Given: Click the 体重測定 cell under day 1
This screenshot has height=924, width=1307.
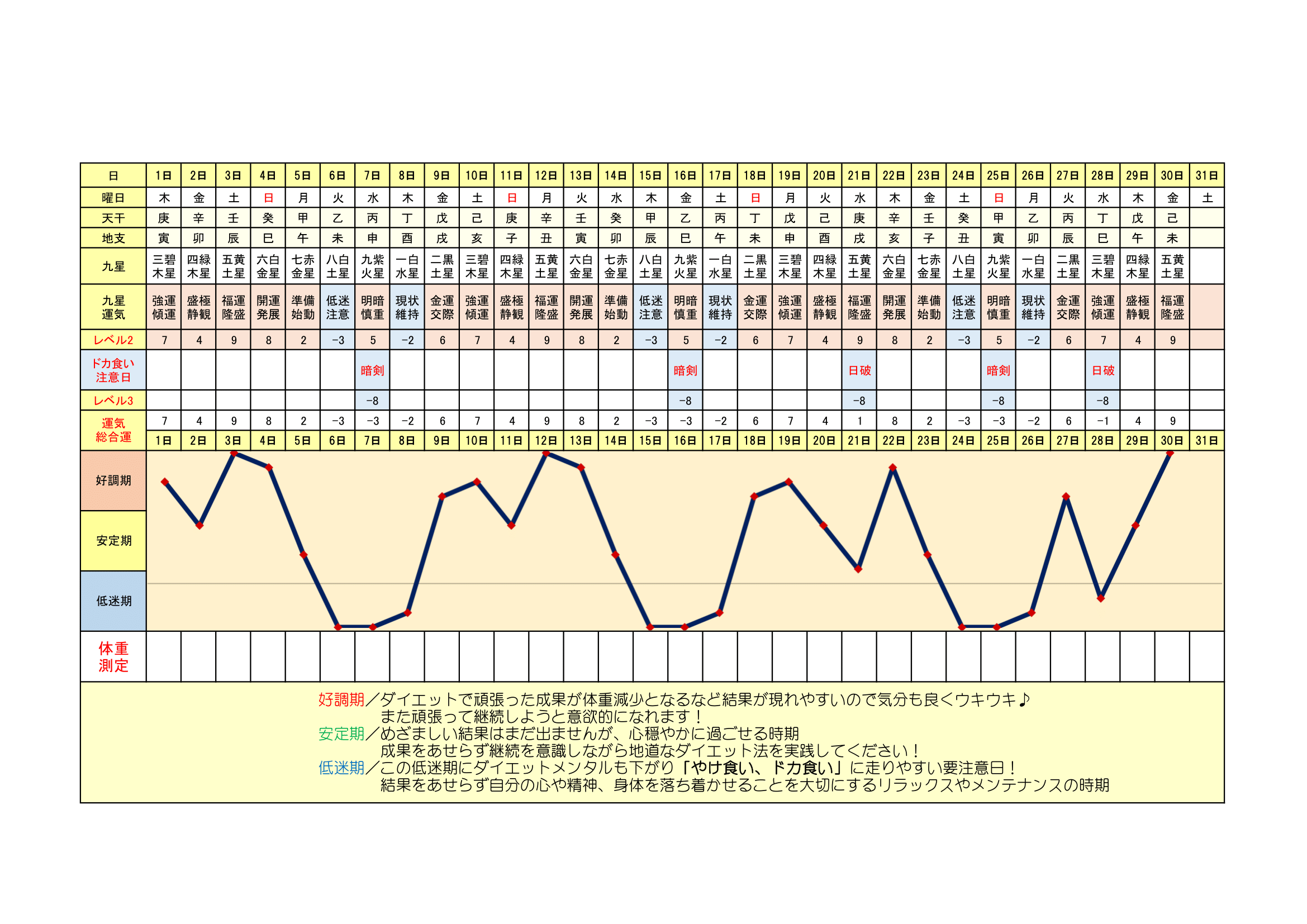Looking at the screenshot, I should coord(164,656).
